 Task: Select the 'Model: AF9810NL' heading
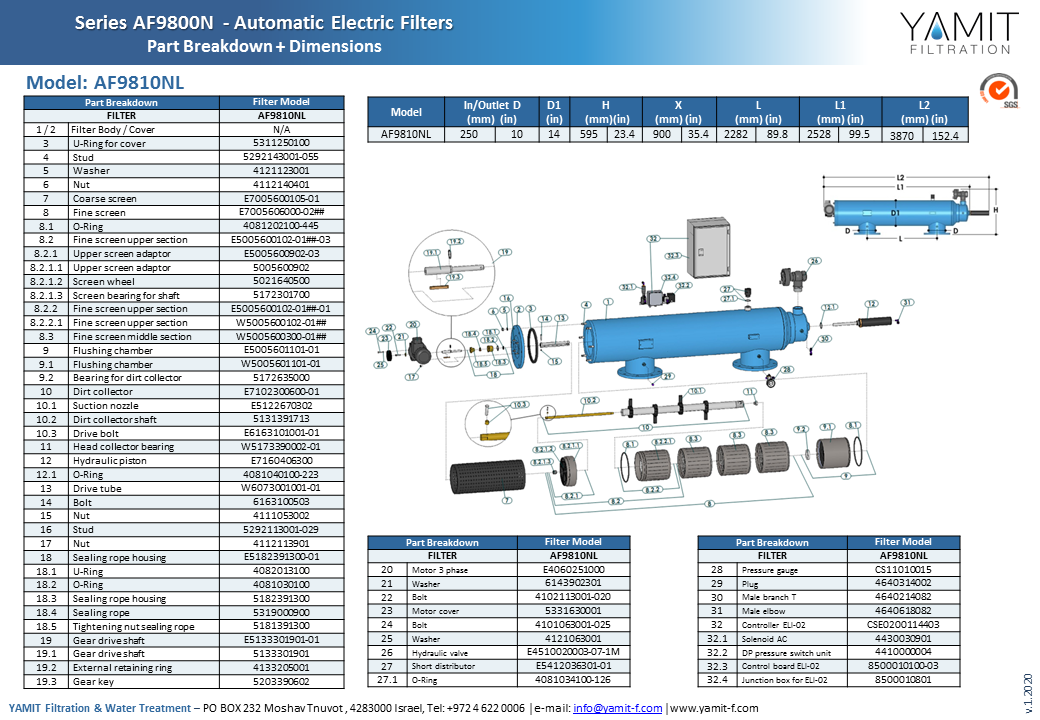click(105, 83)
